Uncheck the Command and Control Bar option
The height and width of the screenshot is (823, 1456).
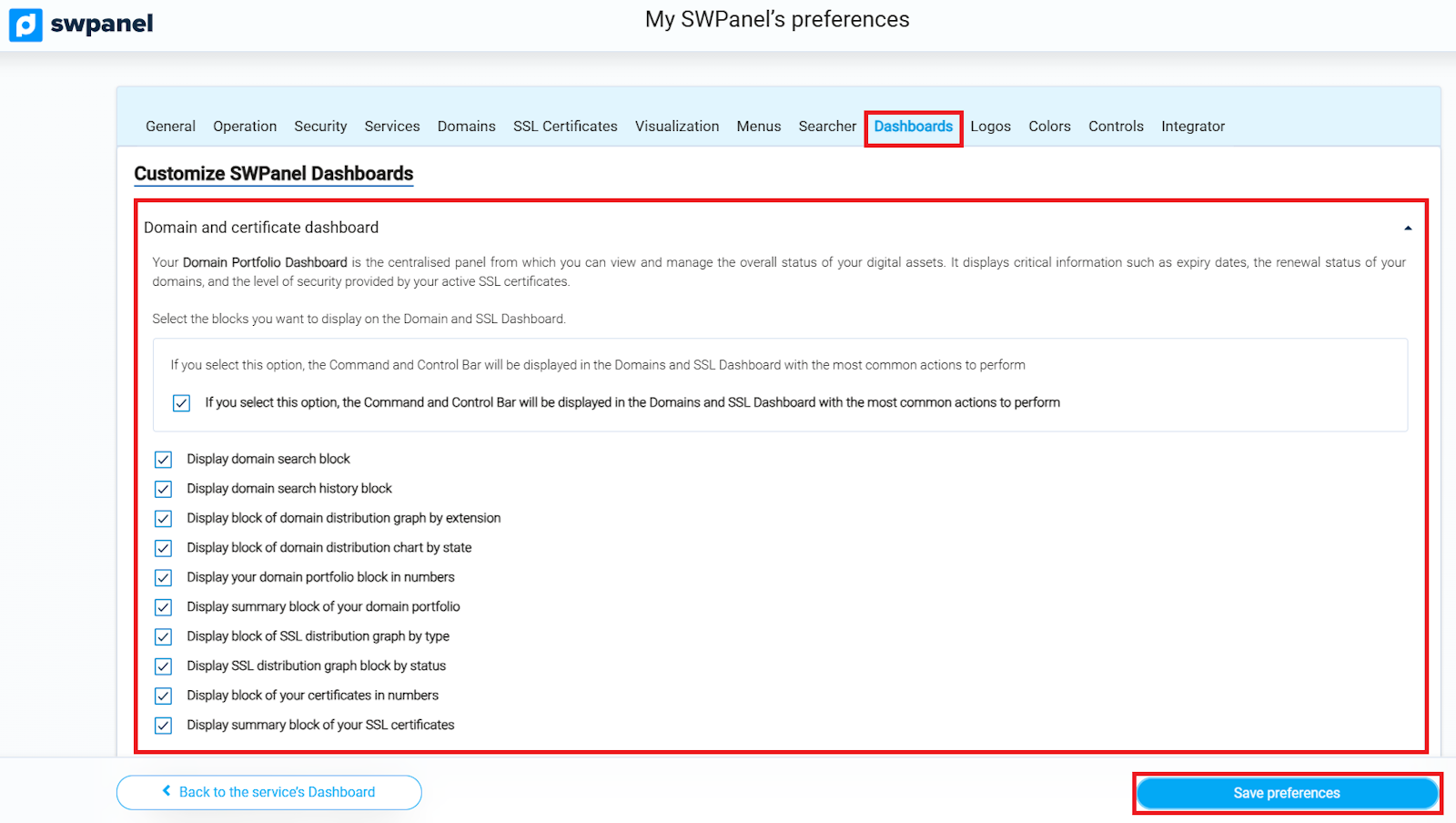(x=182, y=403)
